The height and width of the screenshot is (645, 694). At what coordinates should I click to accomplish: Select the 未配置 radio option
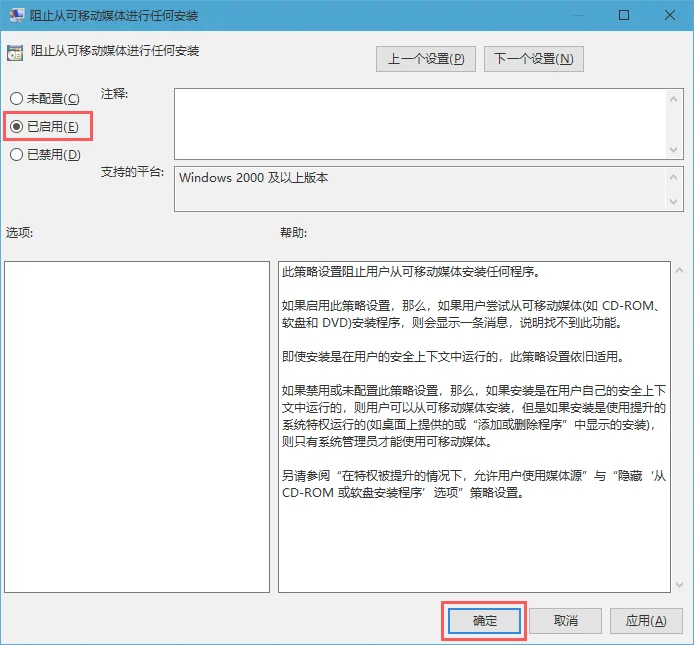click(x=17, y=99)
